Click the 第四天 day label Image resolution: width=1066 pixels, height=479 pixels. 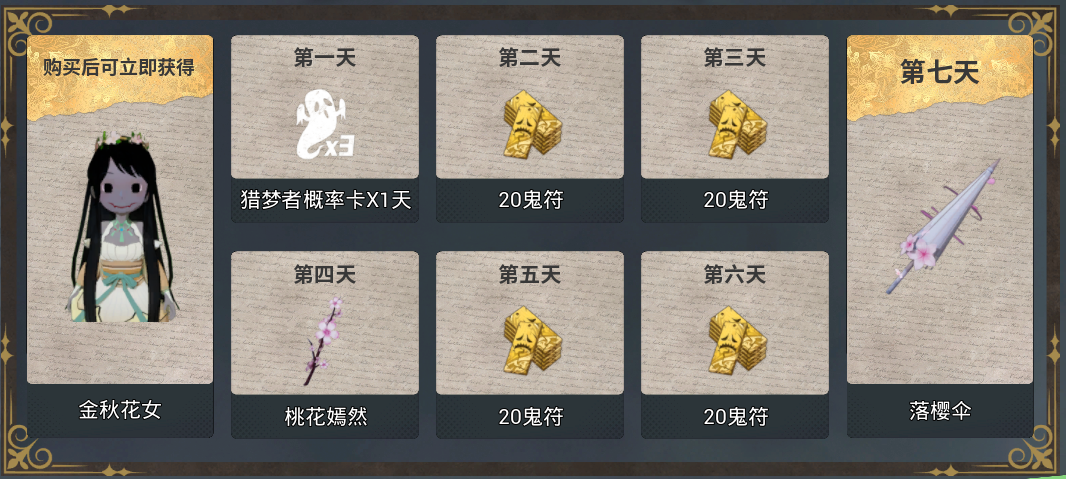325,275
